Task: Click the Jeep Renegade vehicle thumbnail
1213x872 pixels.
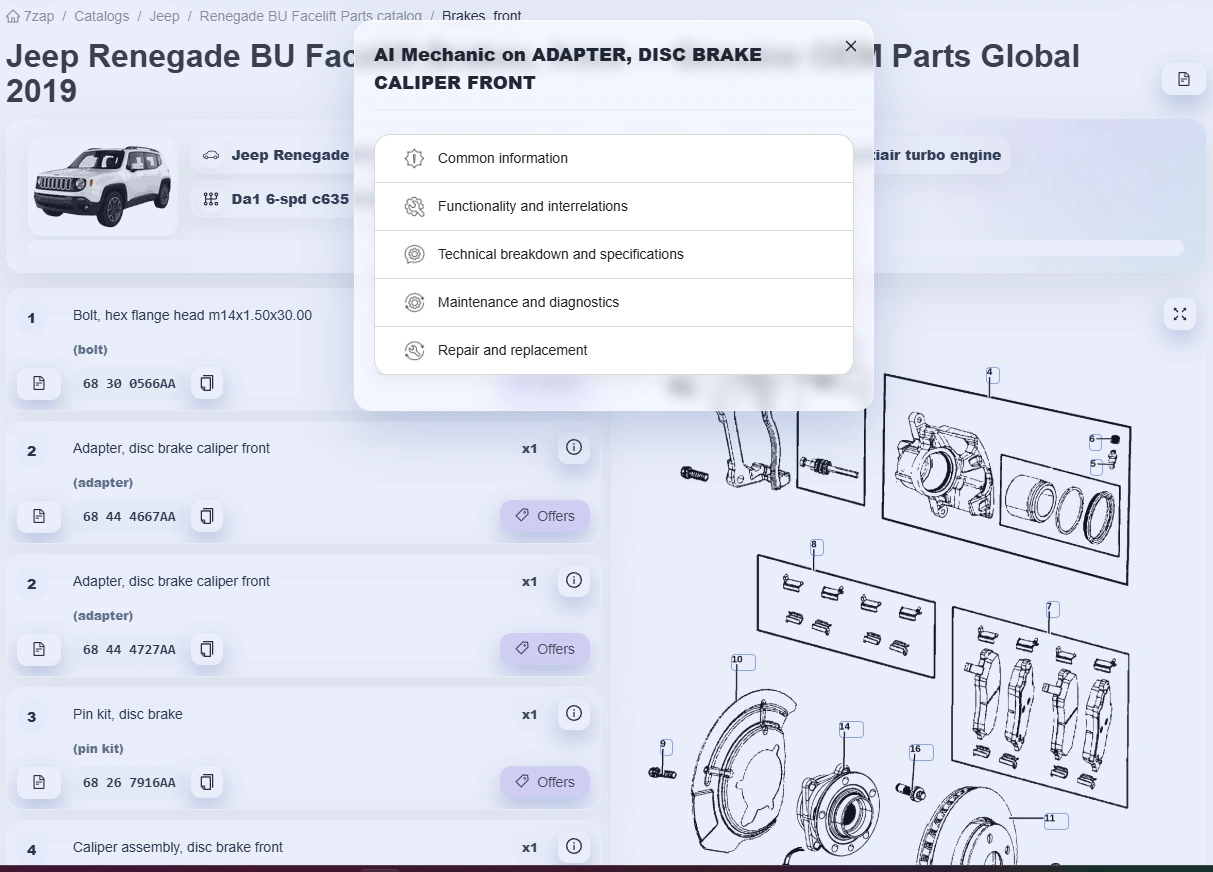Action: point(103,186)
